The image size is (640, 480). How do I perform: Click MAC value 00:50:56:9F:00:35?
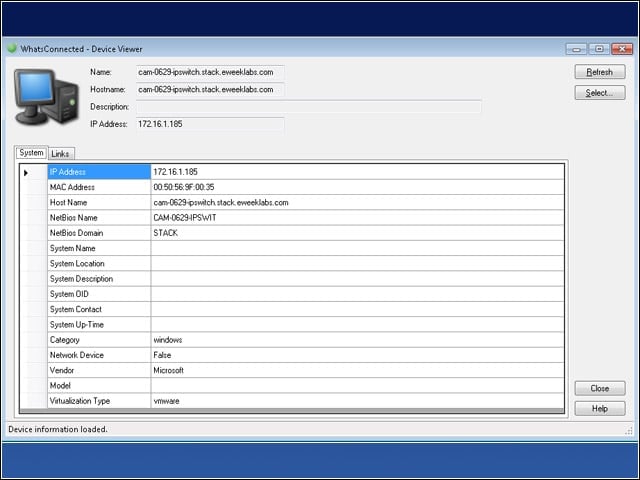click(184, 187)
